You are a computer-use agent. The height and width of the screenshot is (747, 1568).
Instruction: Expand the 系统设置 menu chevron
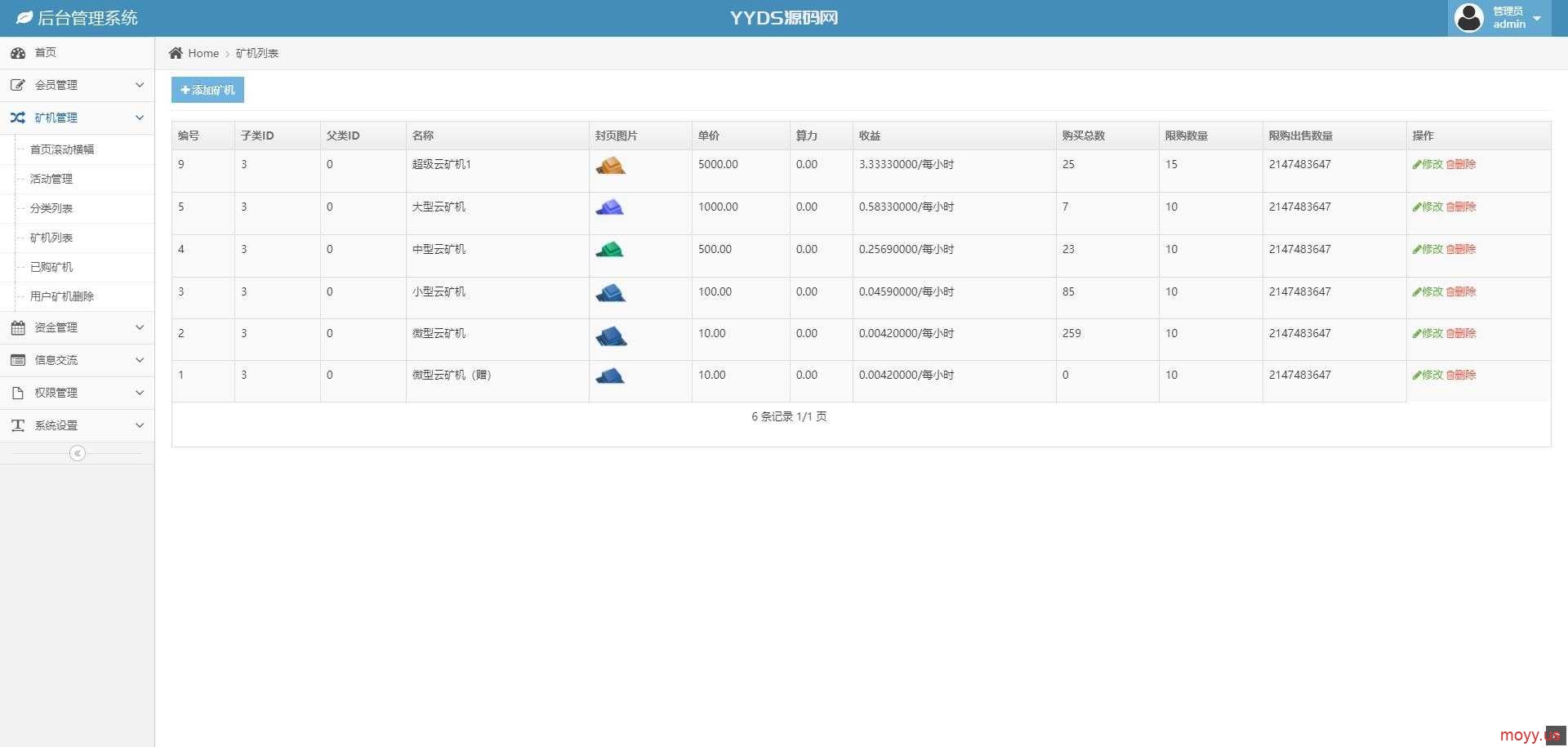click(140, 425)
